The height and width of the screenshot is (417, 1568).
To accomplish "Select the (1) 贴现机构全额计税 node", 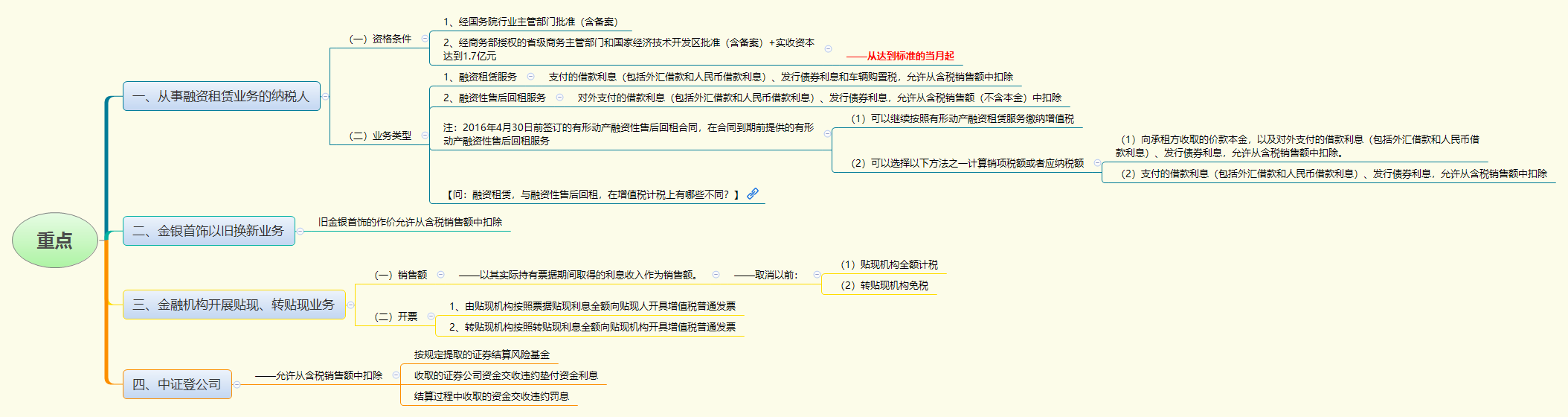I will [x=889, y=264].
